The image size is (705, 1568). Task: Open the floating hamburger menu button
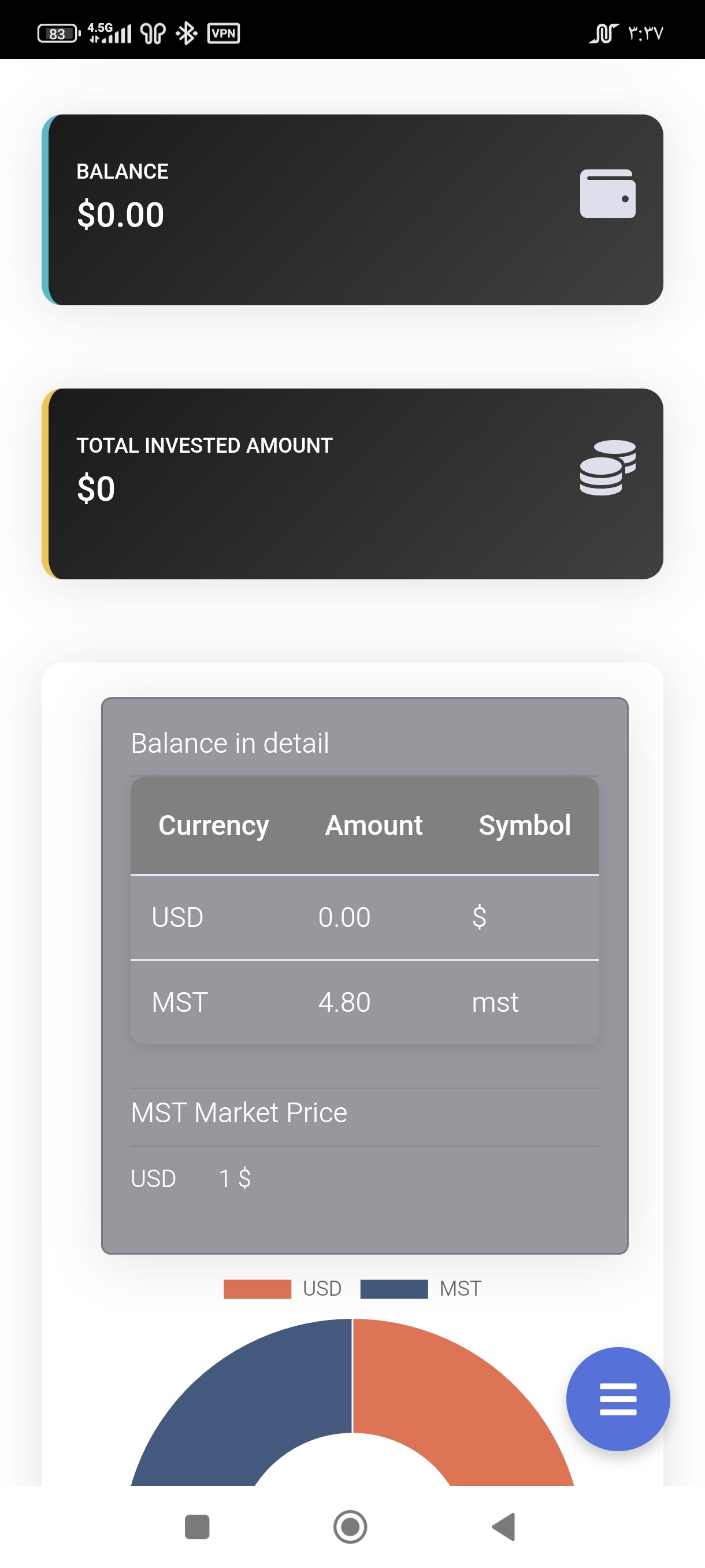[x=617, y=1399]
